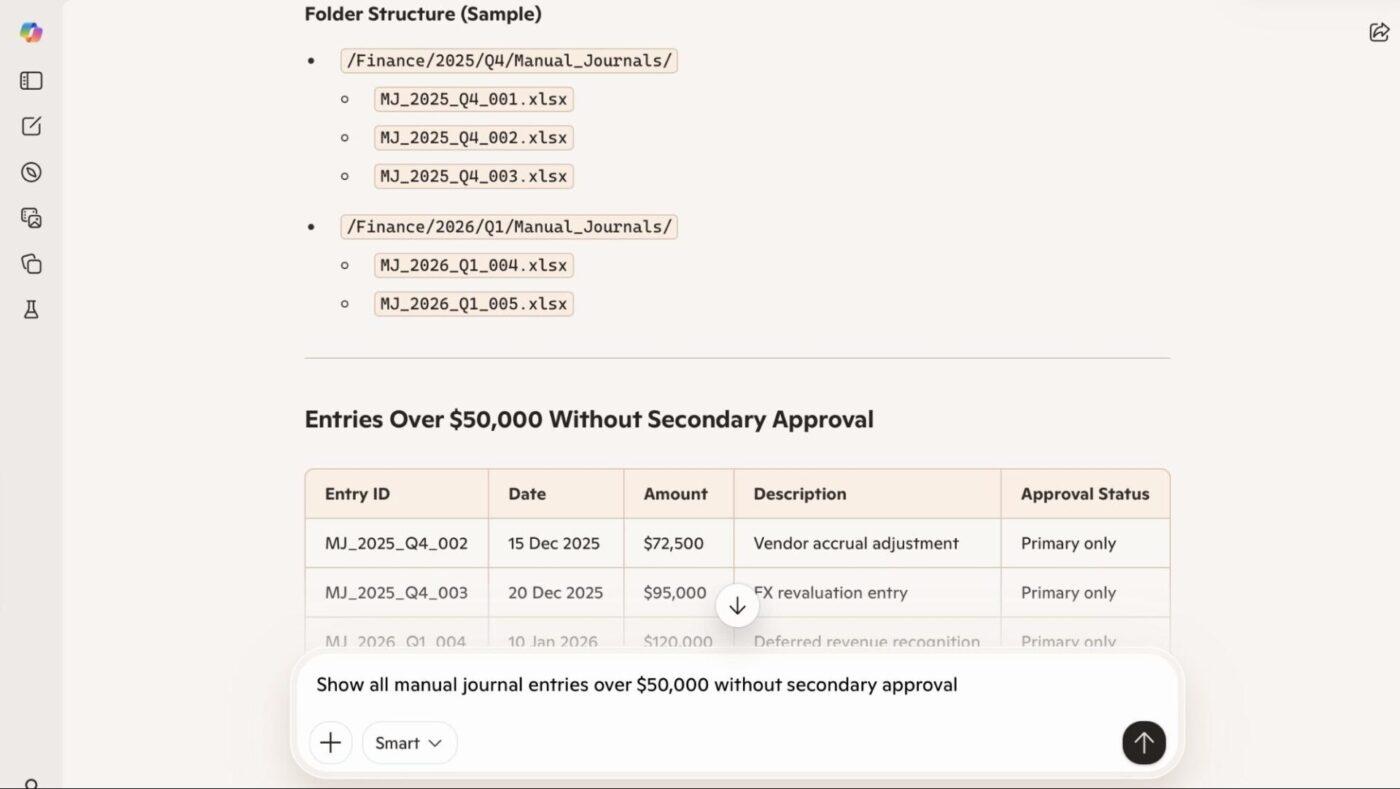Toggle the sidebar panel icon
The width and height of the screenshot is (1400, 789).
(x=31, y=81)
